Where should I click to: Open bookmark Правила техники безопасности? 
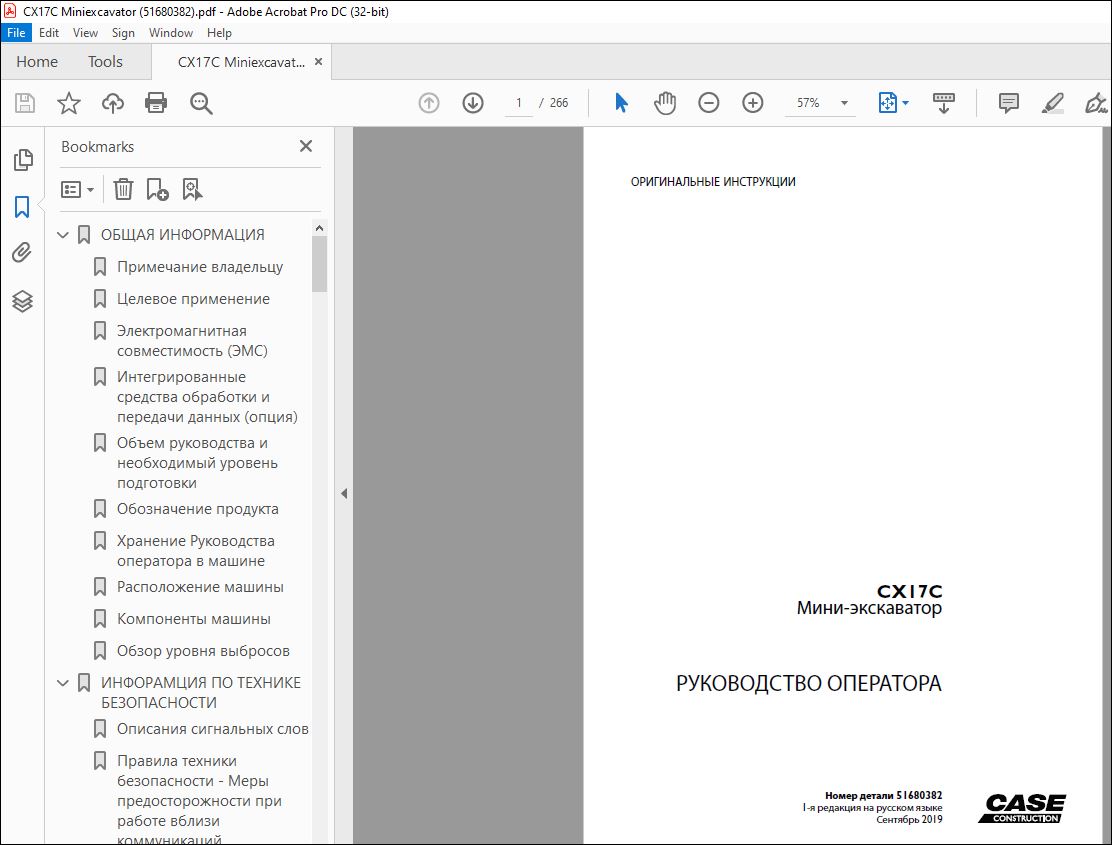pos(199,801)
